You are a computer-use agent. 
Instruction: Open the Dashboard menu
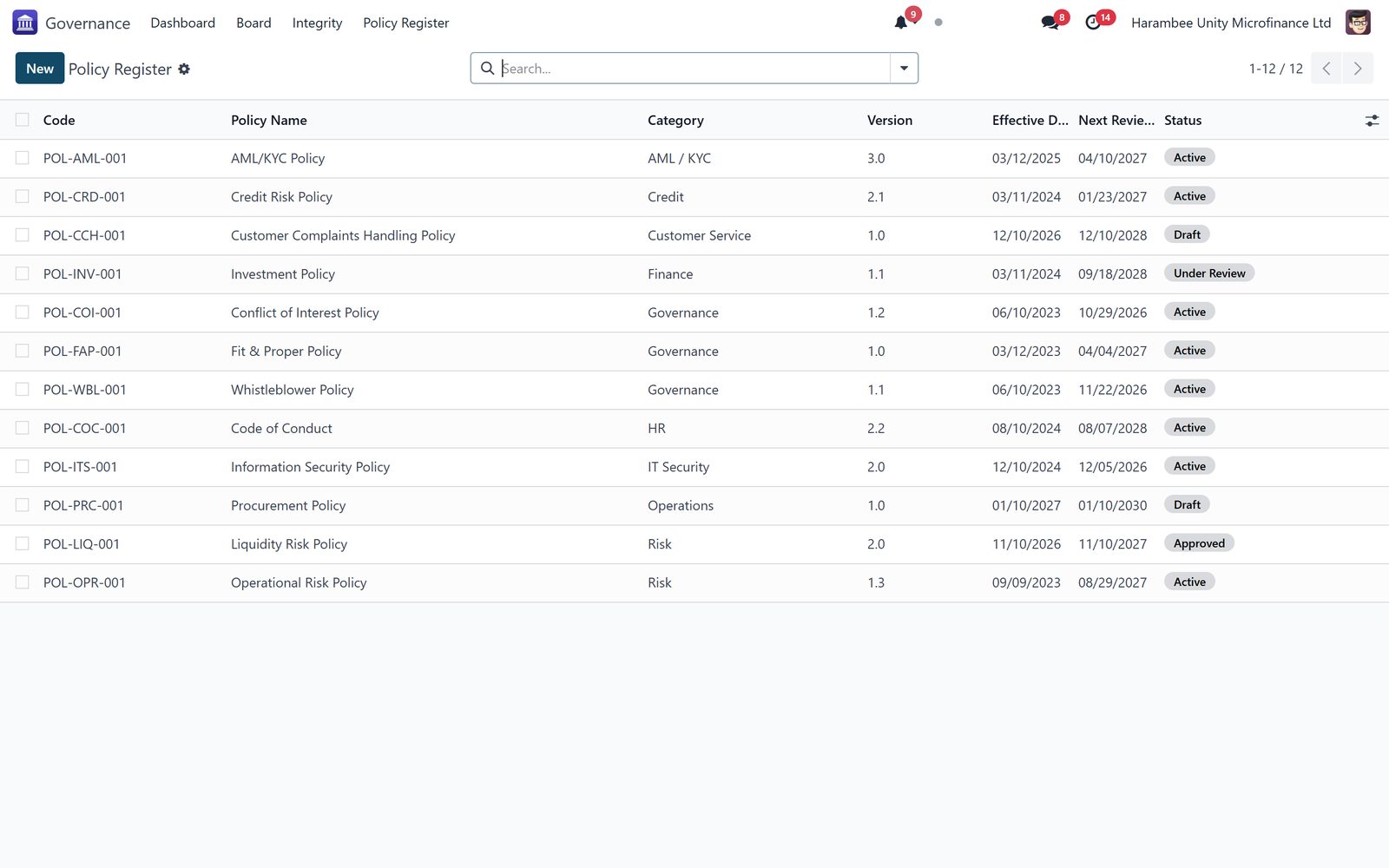[x=182, y=23]
